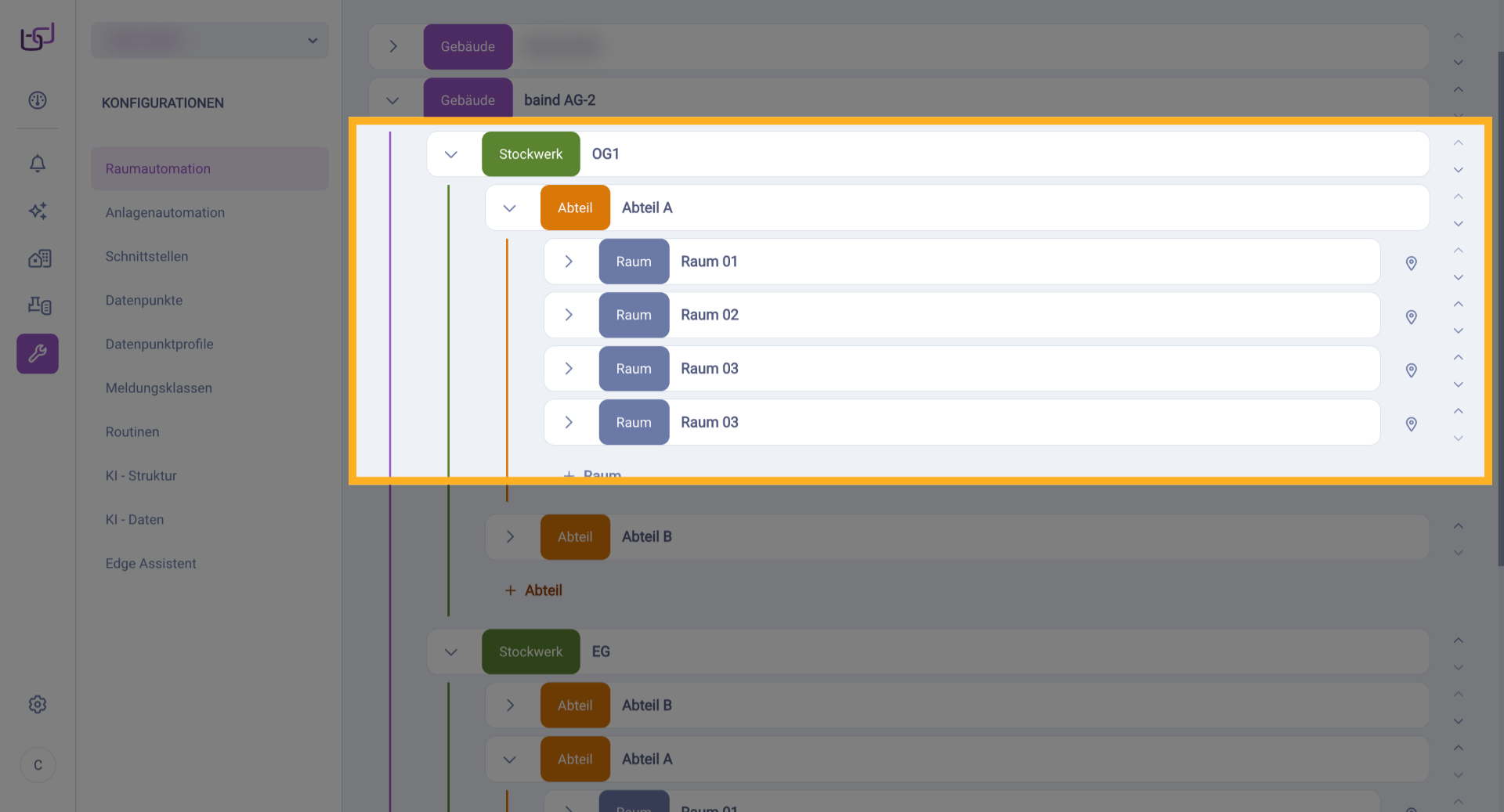The width and height of the screenshot is (1504, 812).
Task: Open the AI sparkles icon
Action: point(38,211)
